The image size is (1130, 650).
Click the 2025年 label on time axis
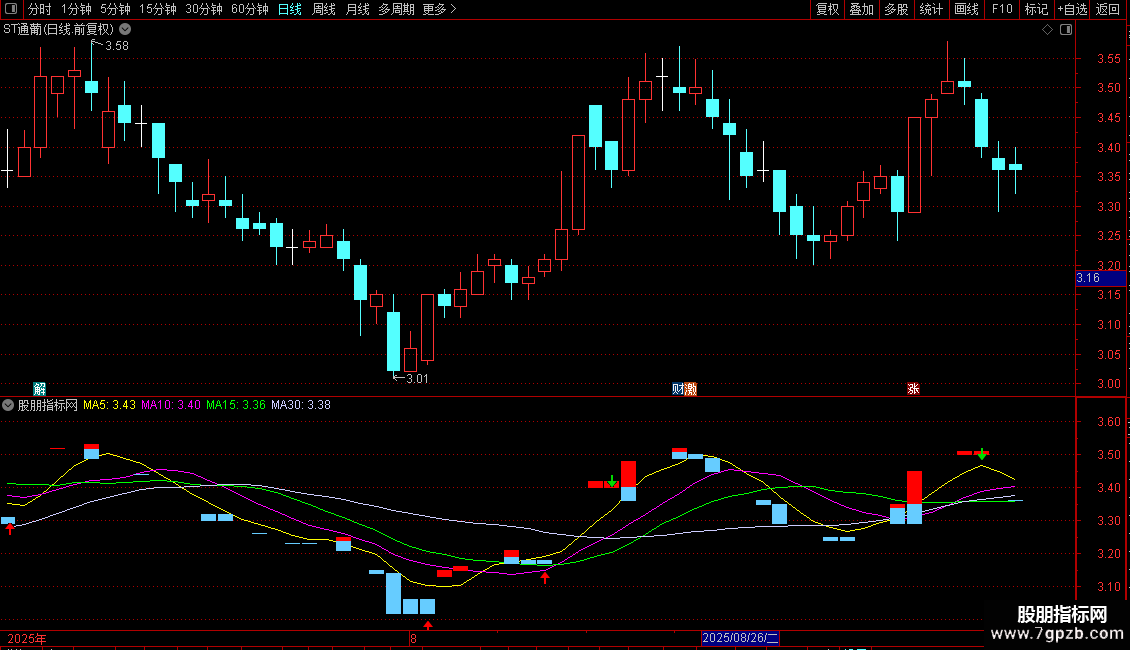click(x=27, y=638)
